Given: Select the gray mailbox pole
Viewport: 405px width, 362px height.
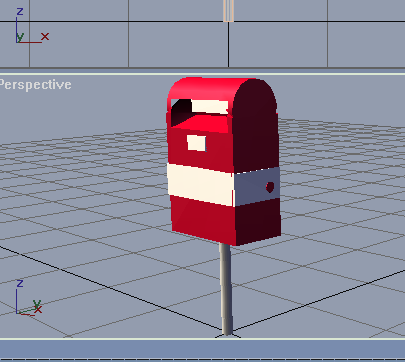Looking at the screenshot, I should point(226,289).
